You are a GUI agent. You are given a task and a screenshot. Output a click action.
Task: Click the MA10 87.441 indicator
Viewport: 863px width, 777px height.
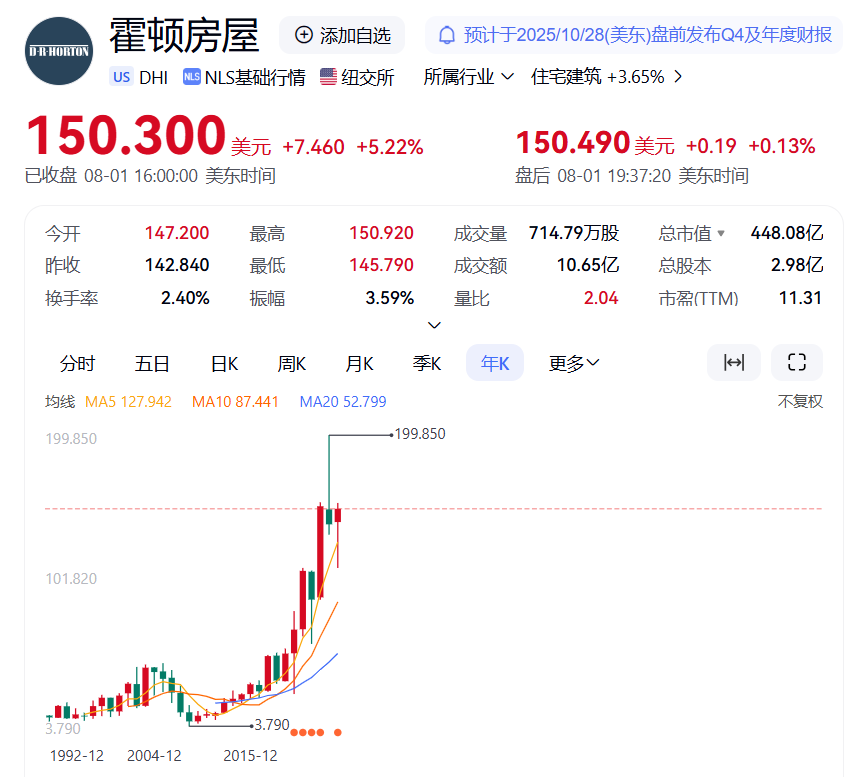[235, 402]
